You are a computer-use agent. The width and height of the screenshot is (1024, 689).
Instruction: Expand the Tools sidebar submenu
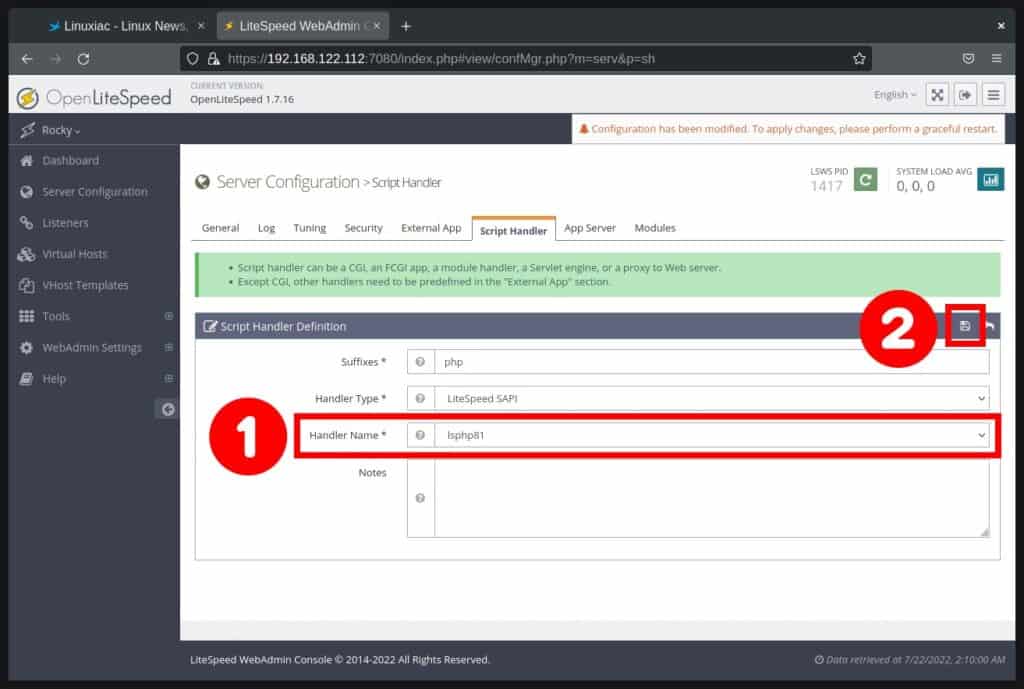[168, 316]
